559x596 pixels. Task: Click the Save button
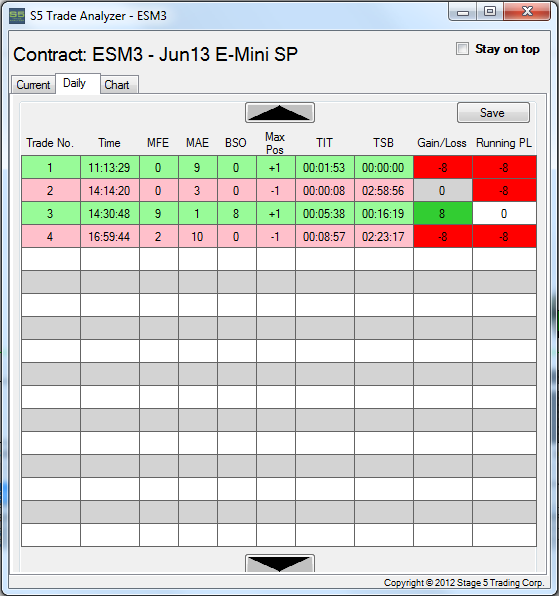(493, 113)
